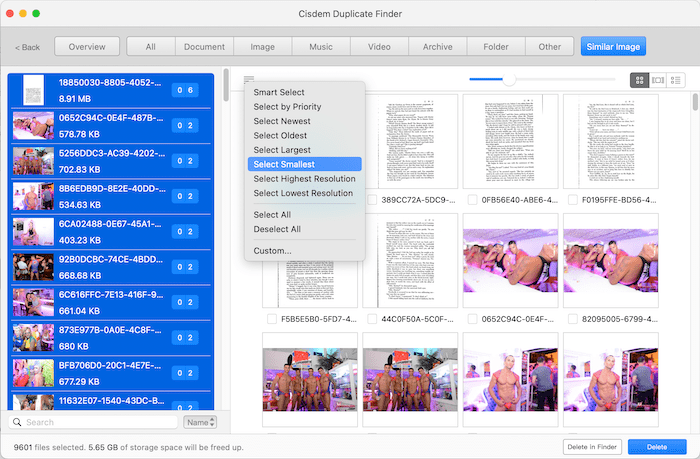
Task: Click inside the Search input field
Action: [100, 422]
